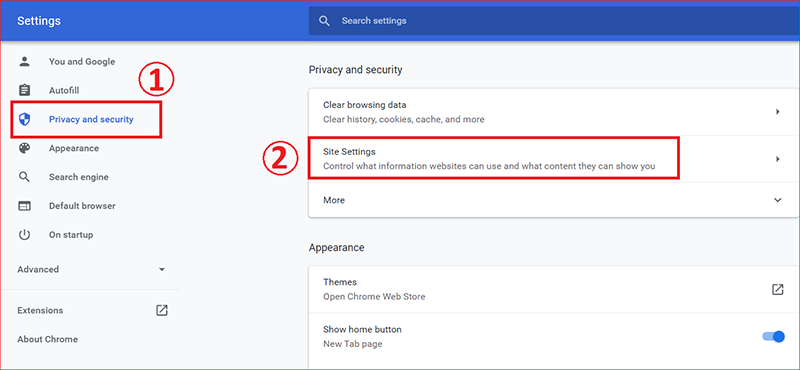The image size is (800, 370).
Task: Open Autofill settings in the sidebar
Action: point(64,90)
